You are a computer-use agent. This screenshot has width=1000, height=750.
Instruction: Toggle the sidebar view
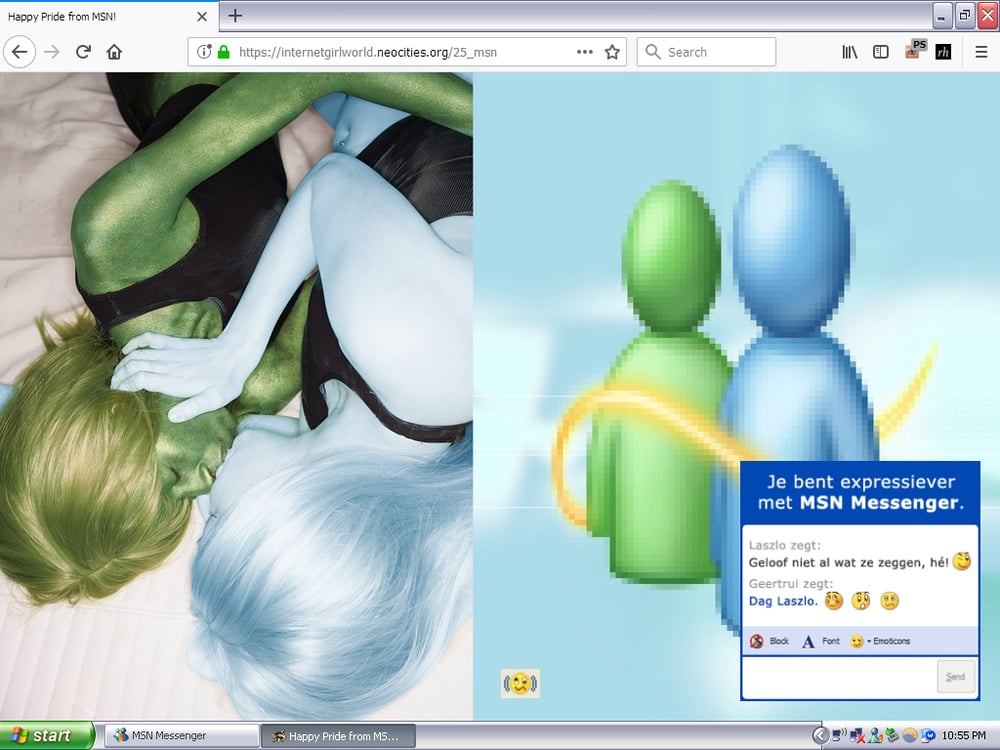click(881, 52)
